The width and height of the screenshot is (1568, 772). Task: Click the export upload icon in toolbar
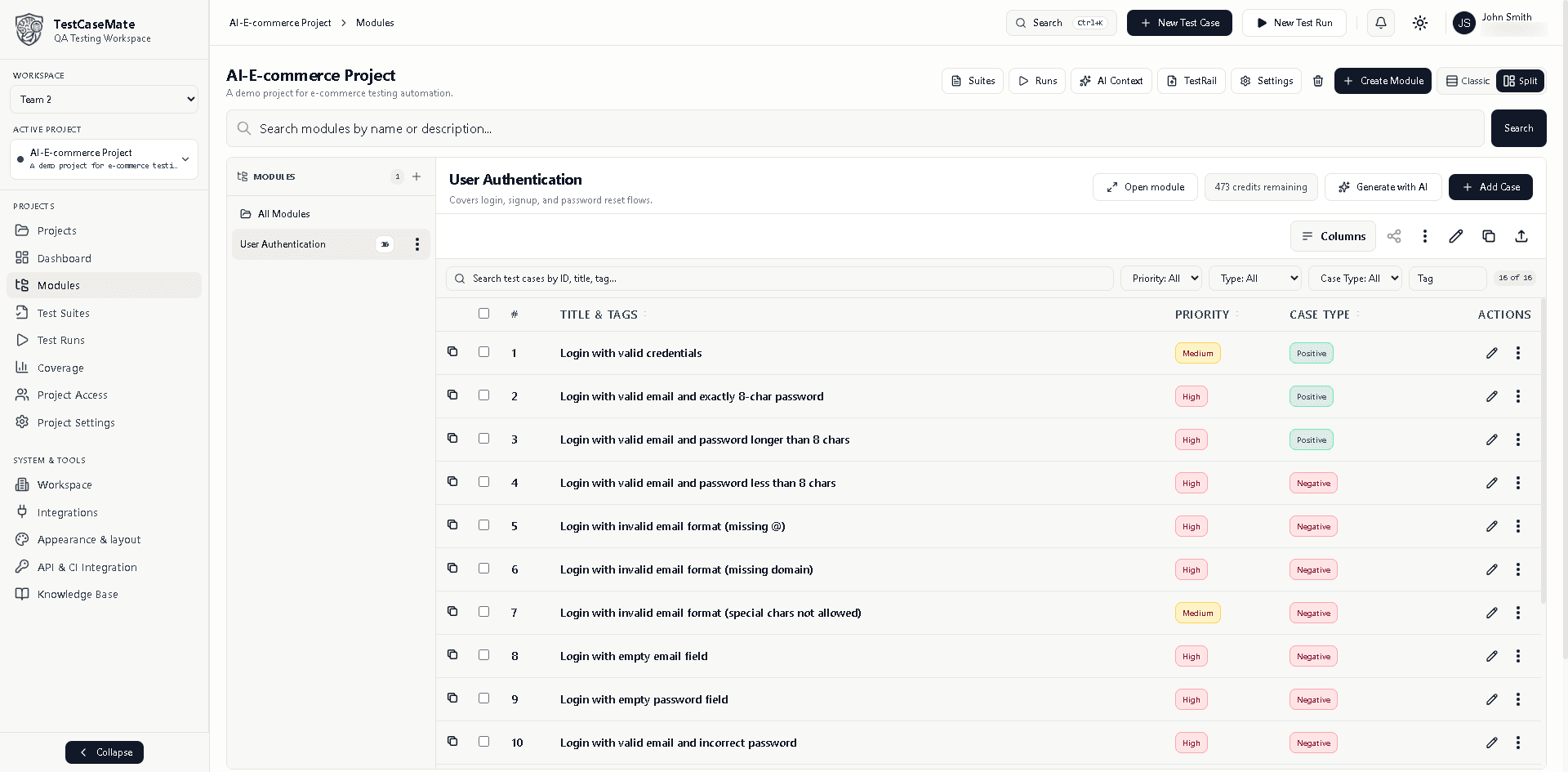coord(1521,236)
